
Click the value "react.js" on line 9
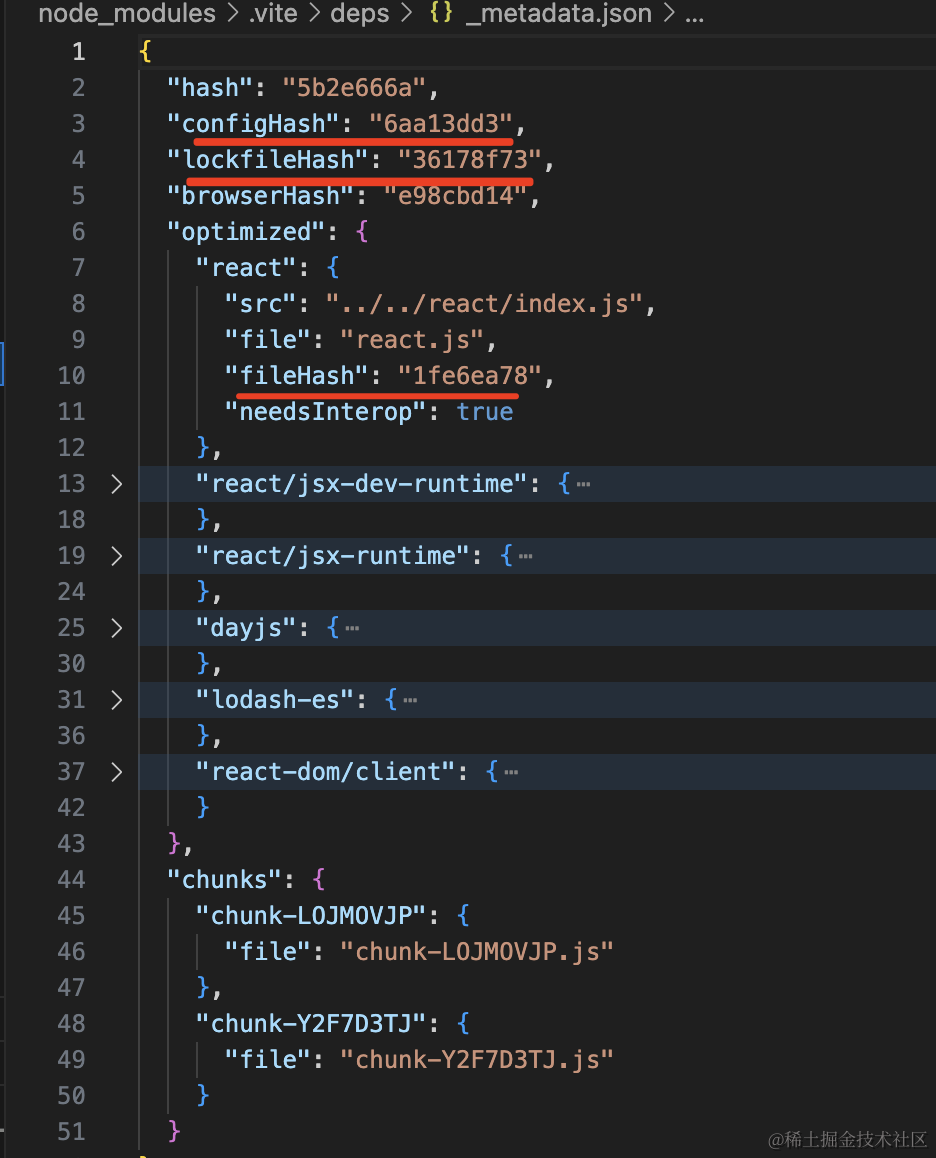tap(412, 340)
